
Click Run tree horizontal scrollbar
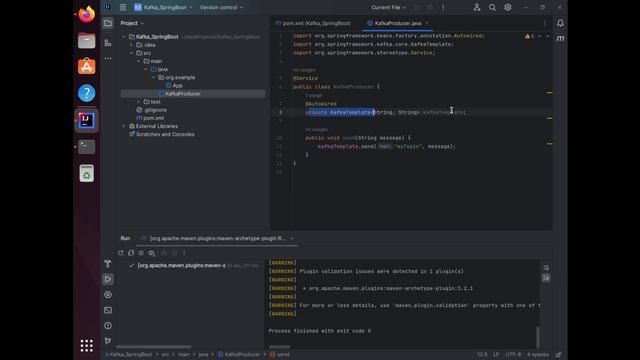tap(153, 347)
